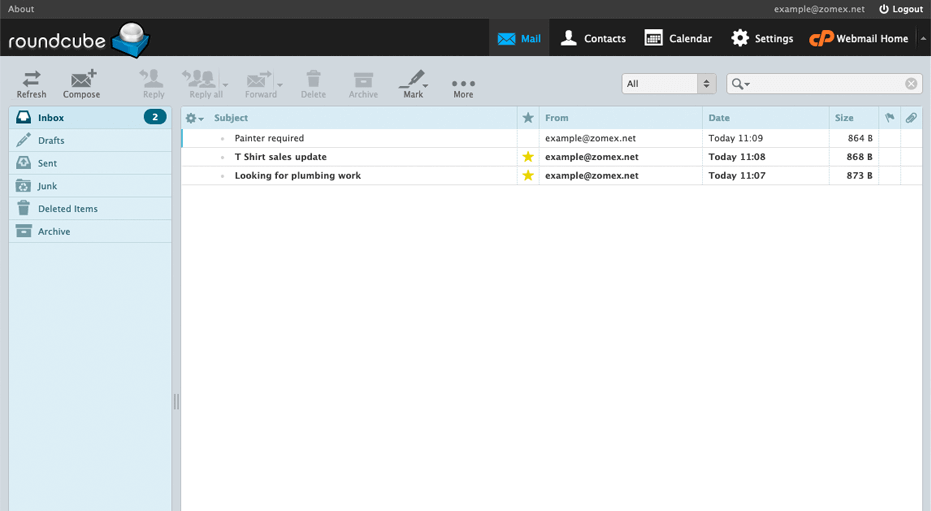
Task: Log out using the Logout button
Action: (901, 9)
